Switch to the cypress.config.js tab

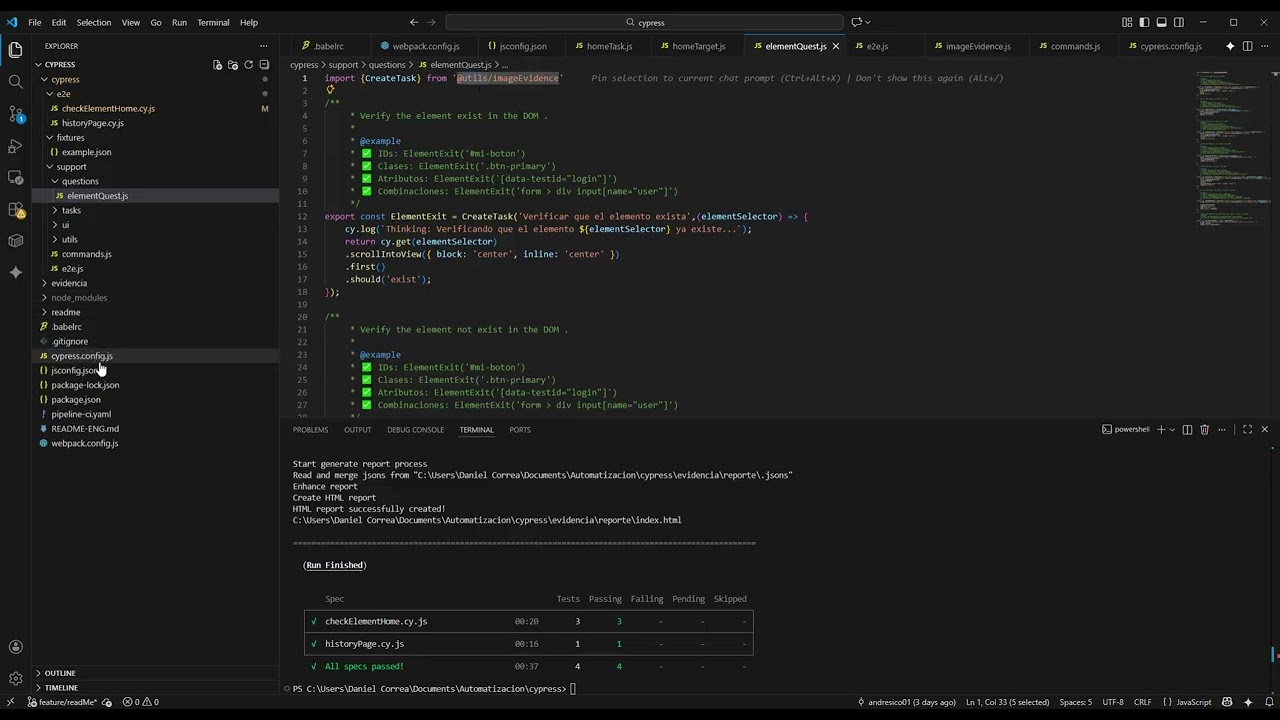tap(1170, 46)
